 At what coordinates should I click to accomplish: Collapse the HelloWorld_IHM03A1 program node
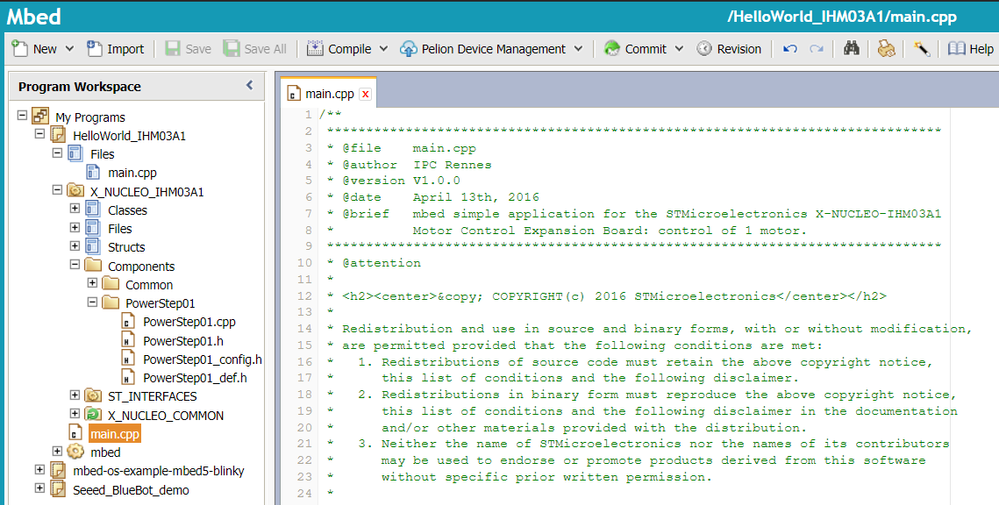pos(40,134)
